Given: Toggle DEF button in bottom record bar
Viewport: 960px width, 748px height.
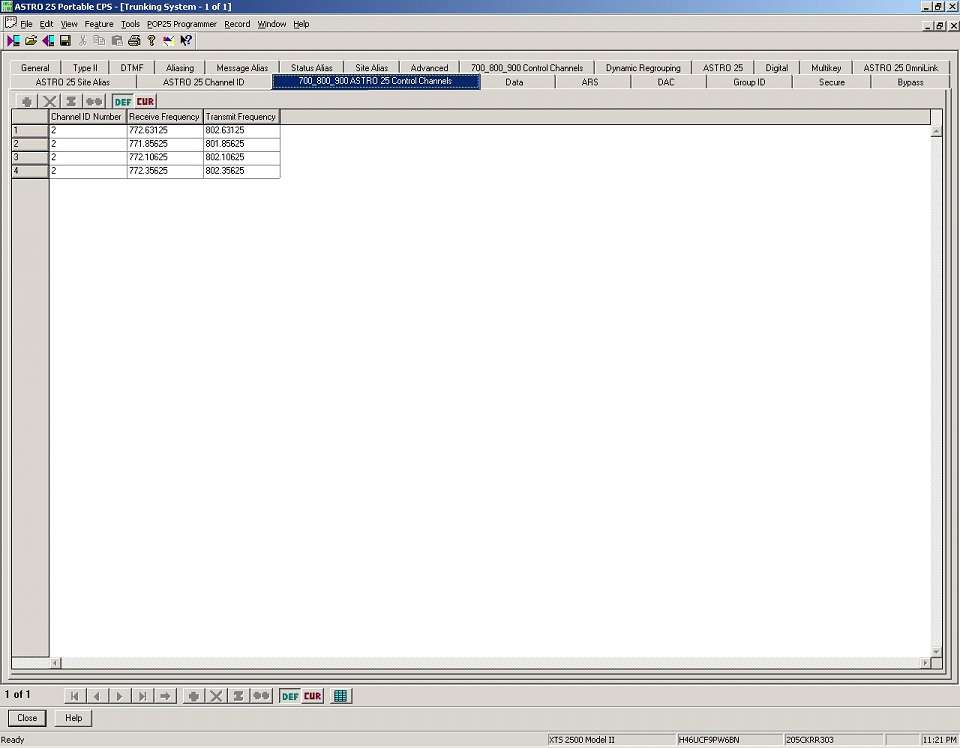Looking at the screenshot, I should [x=289, y=696].
